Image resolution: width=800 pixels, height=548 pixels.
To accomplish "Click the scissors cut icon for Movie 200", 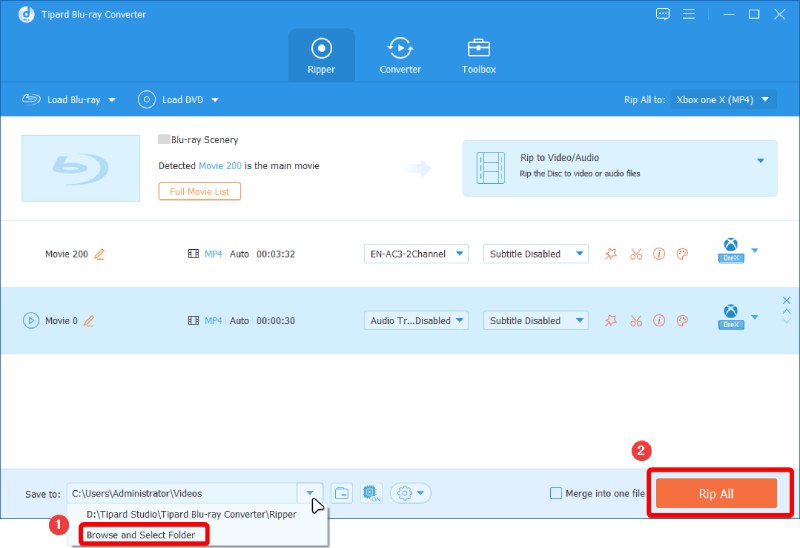I will click(x=636, y=254).
